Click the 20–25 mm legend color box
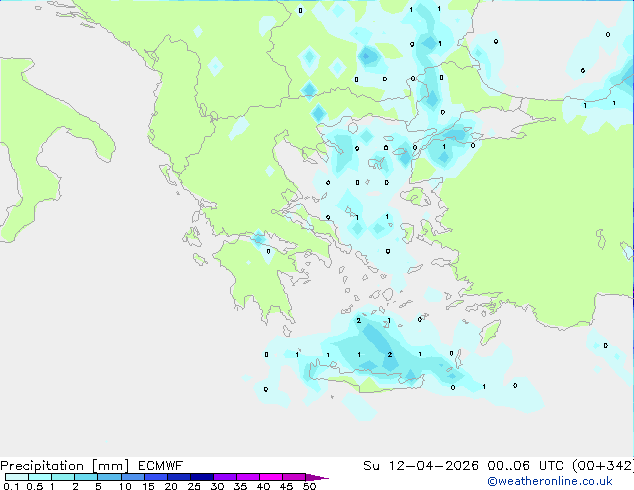This screenshot has width=634, height=490. tap(179, 477)
